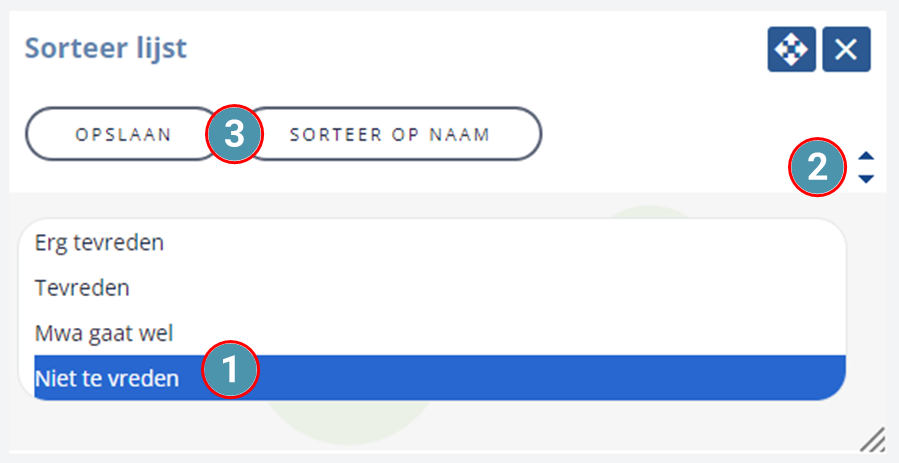Move selected item up with the up arrow
The width and height of the screenshot is (899, 463).
coord(866,156)
